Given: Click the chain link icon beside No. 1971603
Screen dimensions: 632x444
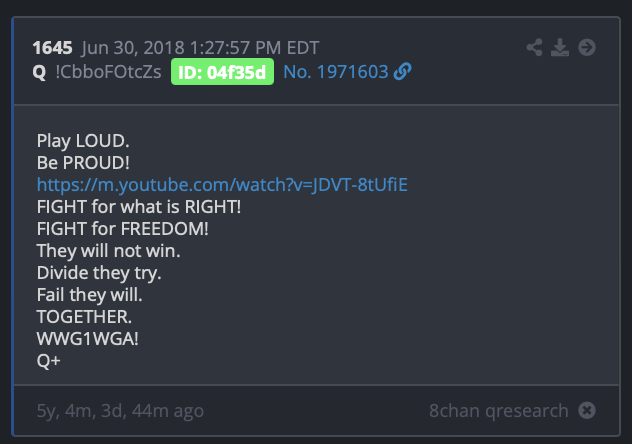Looking at the screenshot, I should 402,72.
